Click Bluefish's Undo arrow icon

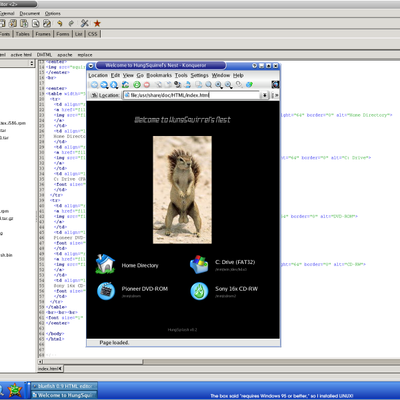click(59, 23)
